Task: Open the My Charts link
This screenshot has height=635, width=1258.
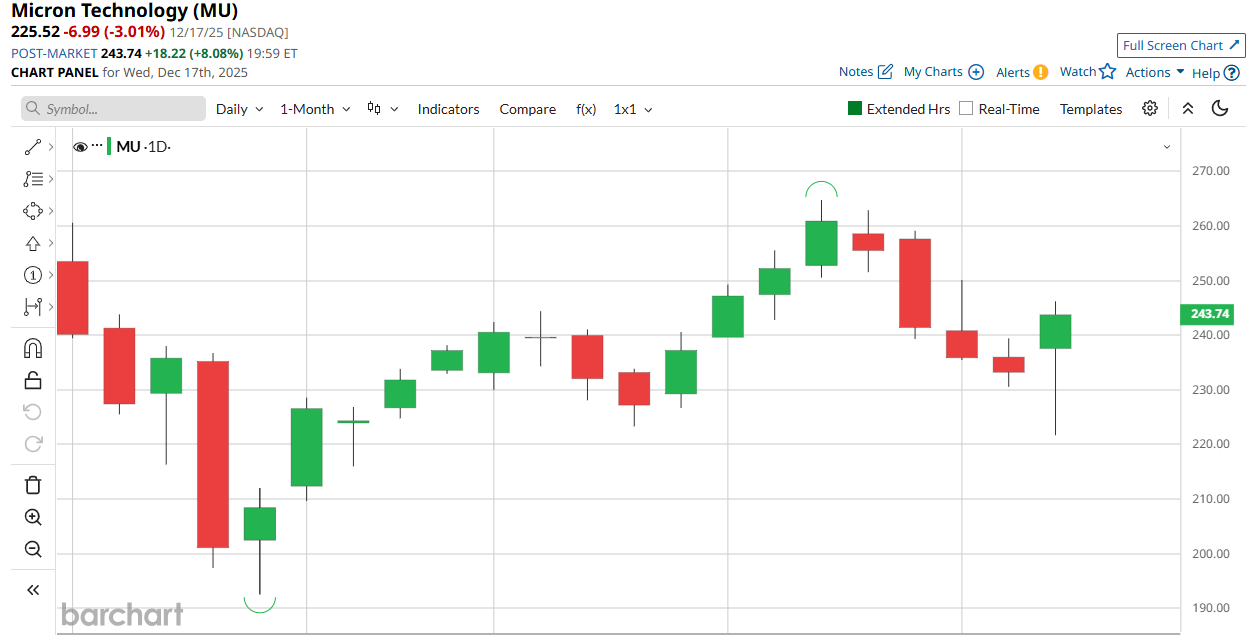Action: (933, 72)
